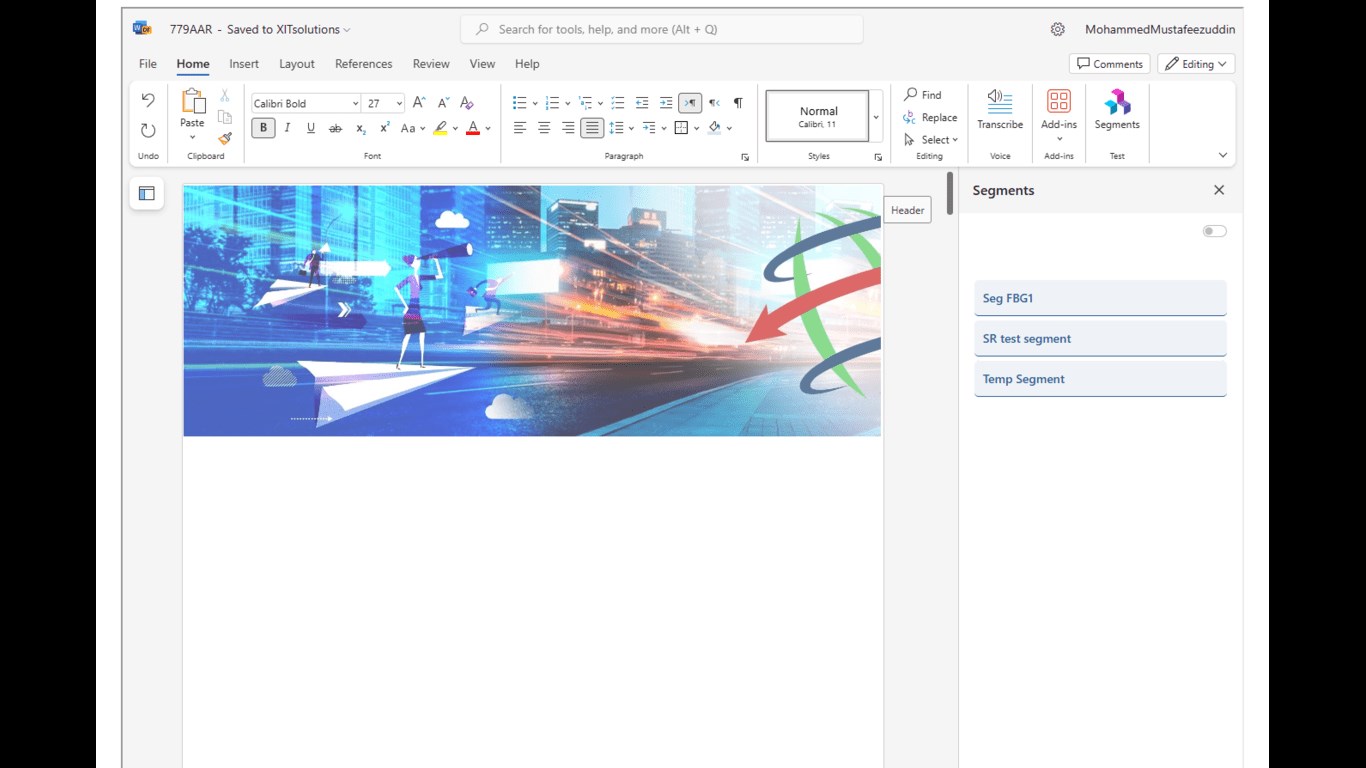Activate the Format Painter brush
1366x768 pixels.
click(x=225, y=139)
